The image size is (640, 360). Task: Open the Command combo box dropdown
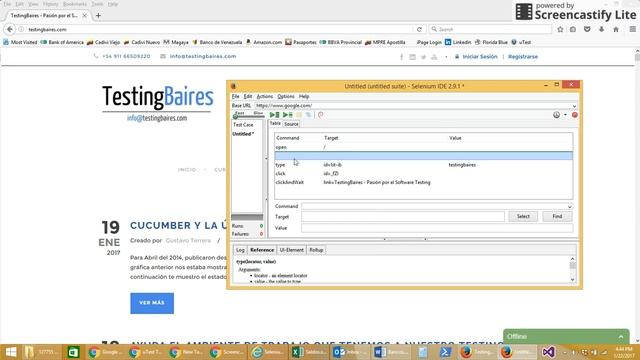tap(570, 207)
